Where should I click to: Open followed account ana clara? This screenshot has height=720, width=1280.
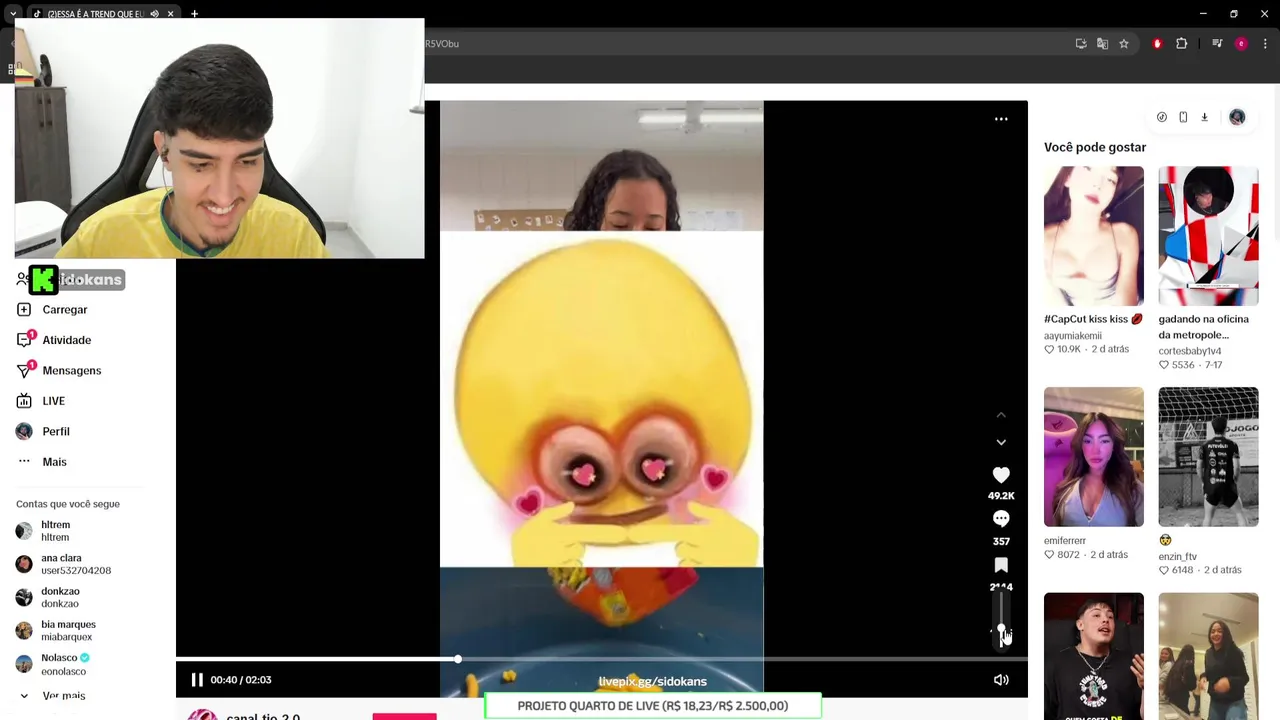point(62,564)
